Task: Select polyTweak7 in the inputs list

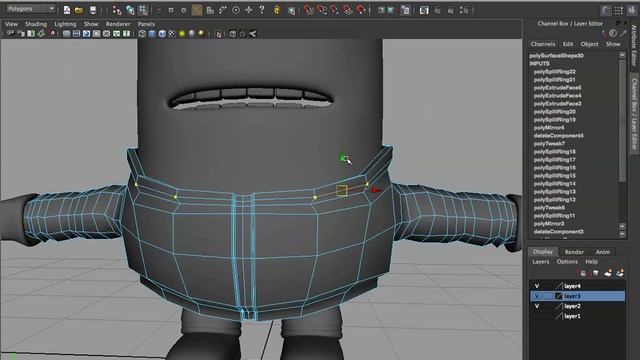Action: [549, 144]
